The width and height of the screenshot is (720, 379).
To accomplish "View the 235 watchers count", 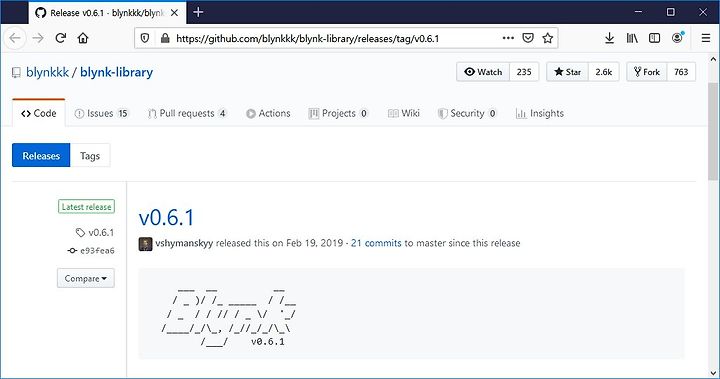I will click(524, 72).
